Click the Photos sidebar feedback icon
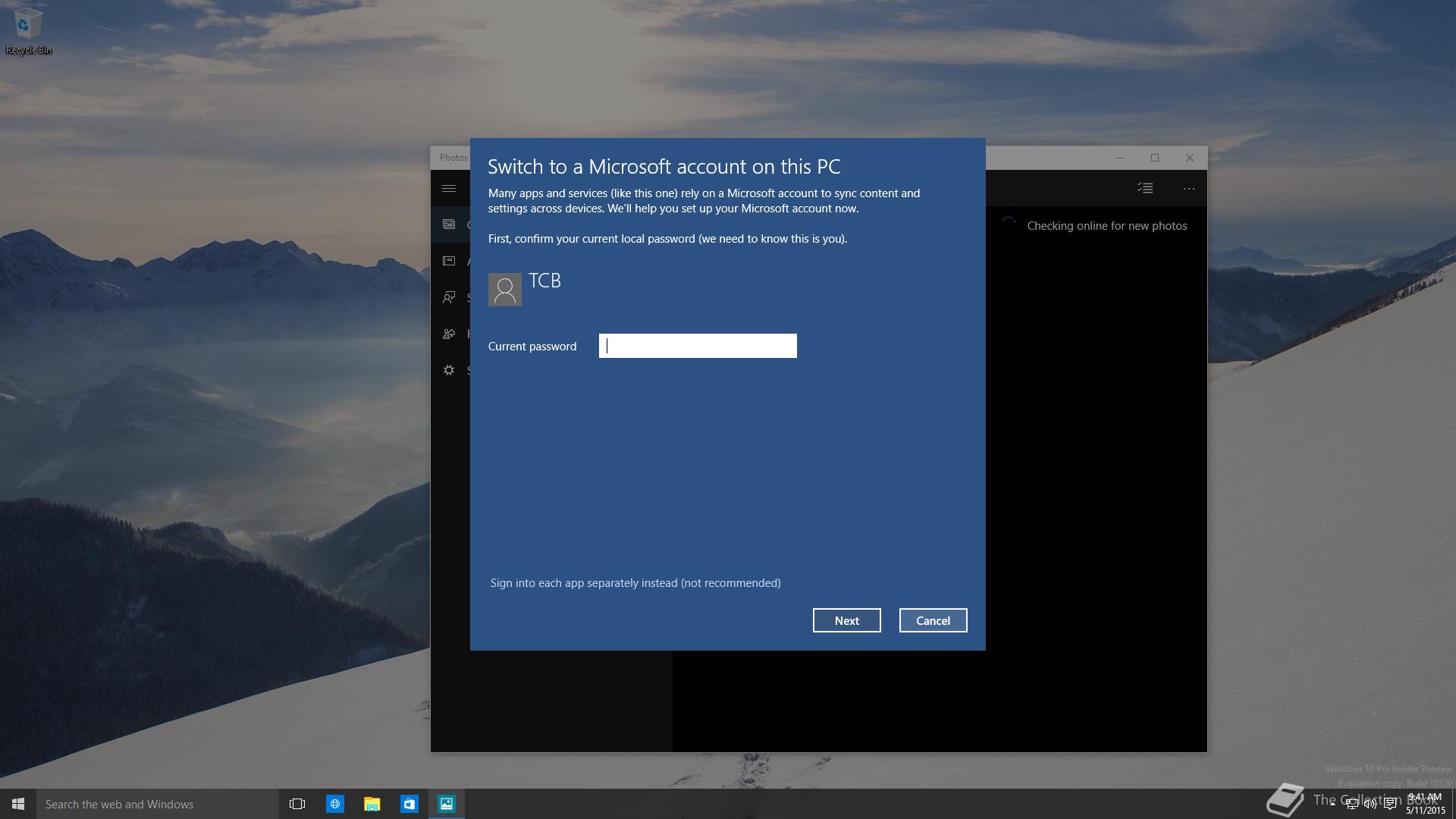The image size is (1456, 819). 449,334
